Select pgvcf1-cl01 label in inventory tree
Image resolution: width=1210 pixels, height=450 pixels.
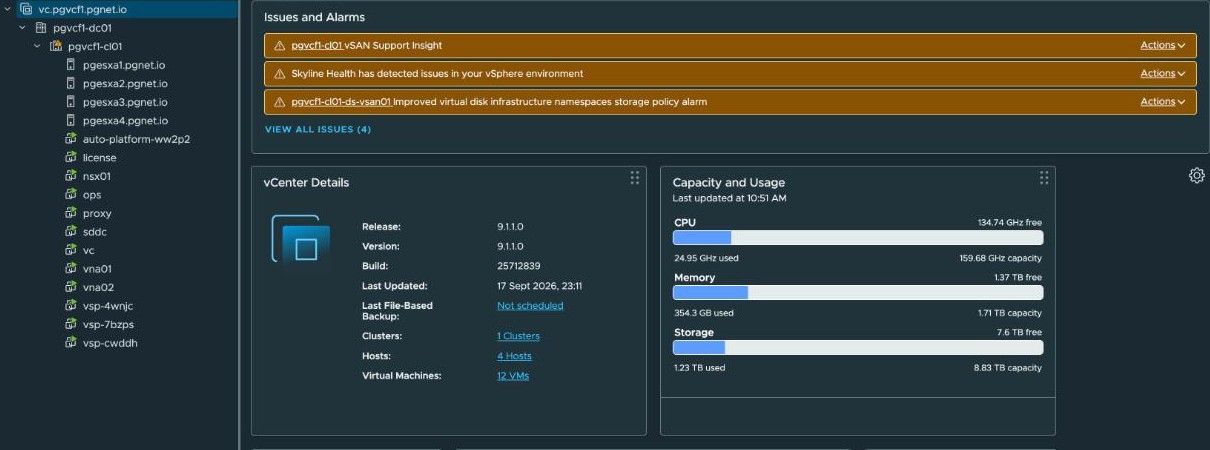[96, 46]
